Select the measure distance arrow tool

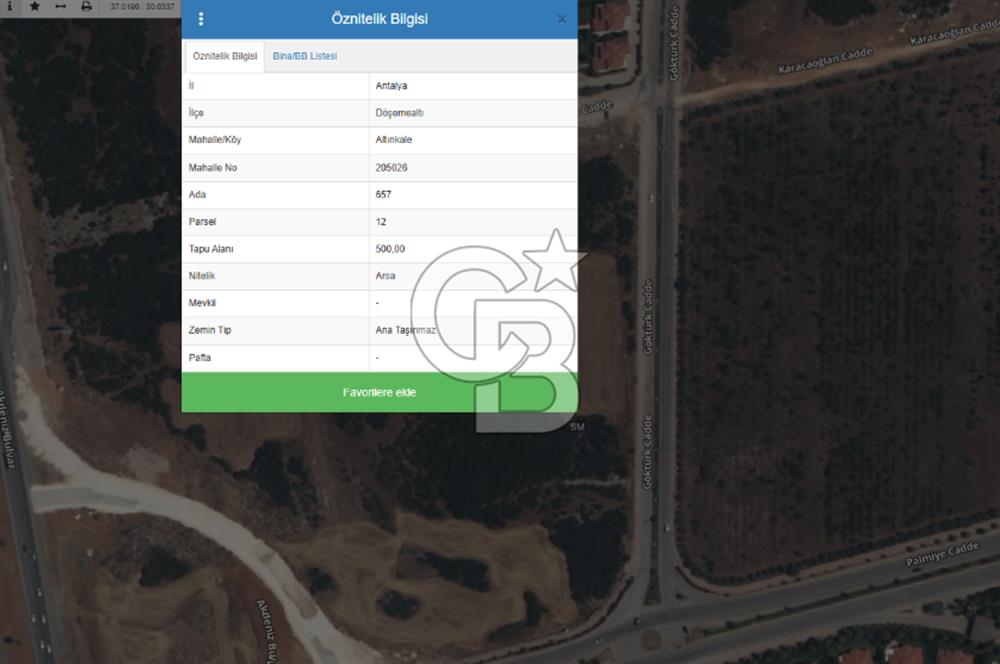60,6
